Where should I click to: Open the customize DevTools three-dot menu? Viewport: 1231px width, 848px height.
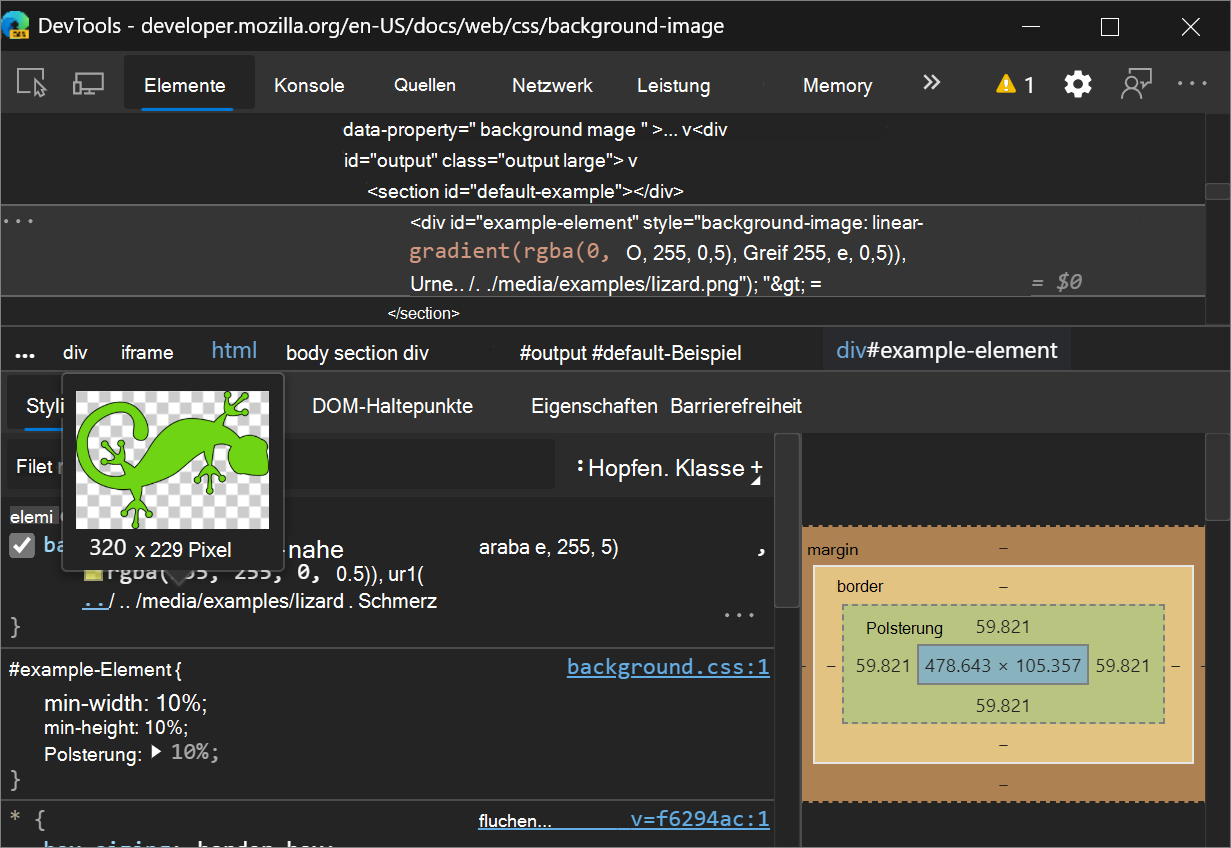(x=1192, y=85)
